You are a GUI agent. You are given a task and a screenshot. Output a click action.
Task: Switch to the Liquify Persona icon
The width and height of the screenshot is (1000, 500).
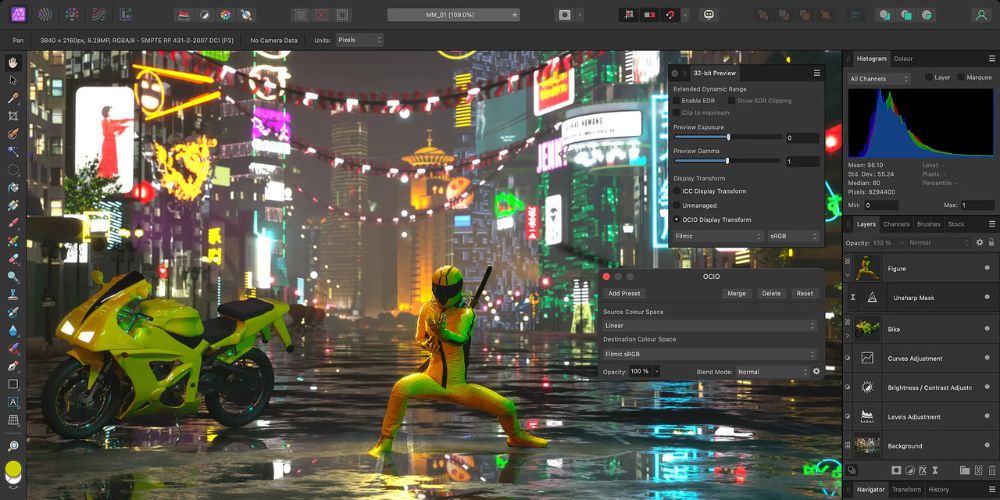pyautogui.click(x=45, y=14)
